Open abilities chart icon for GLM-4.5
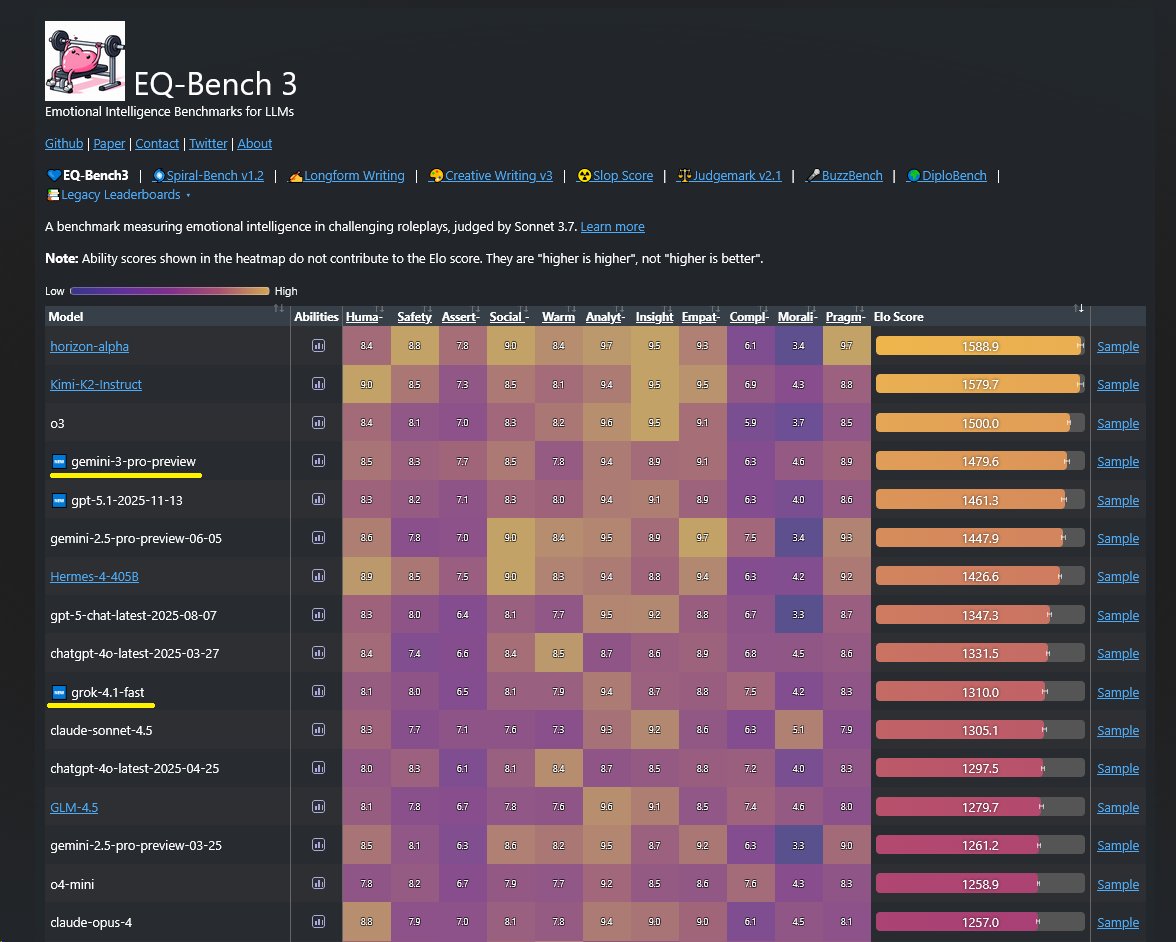Image resolution: width=1176 pixels, height=942 pixels. click(x=318, y=806)
